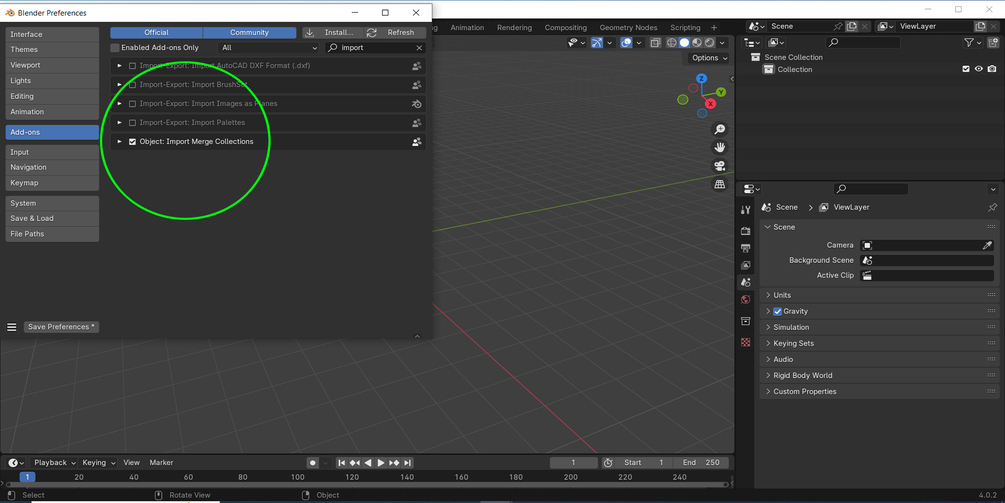This screenshot has width=1005, height=503.
Task: Open the File Paths preferences section
Action: coord(52,235)
